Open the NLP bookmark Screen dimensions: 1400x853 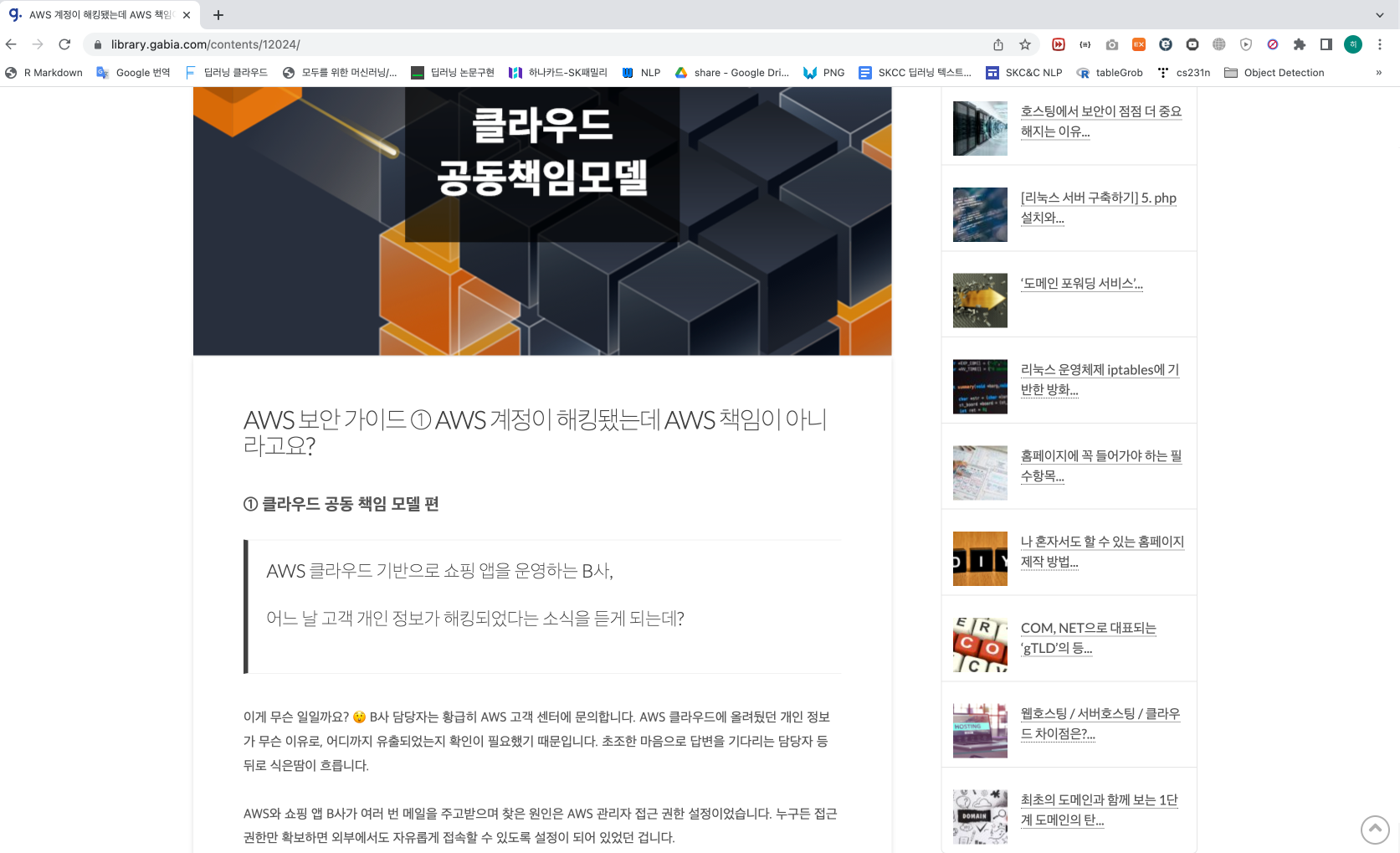click(641, 73)
